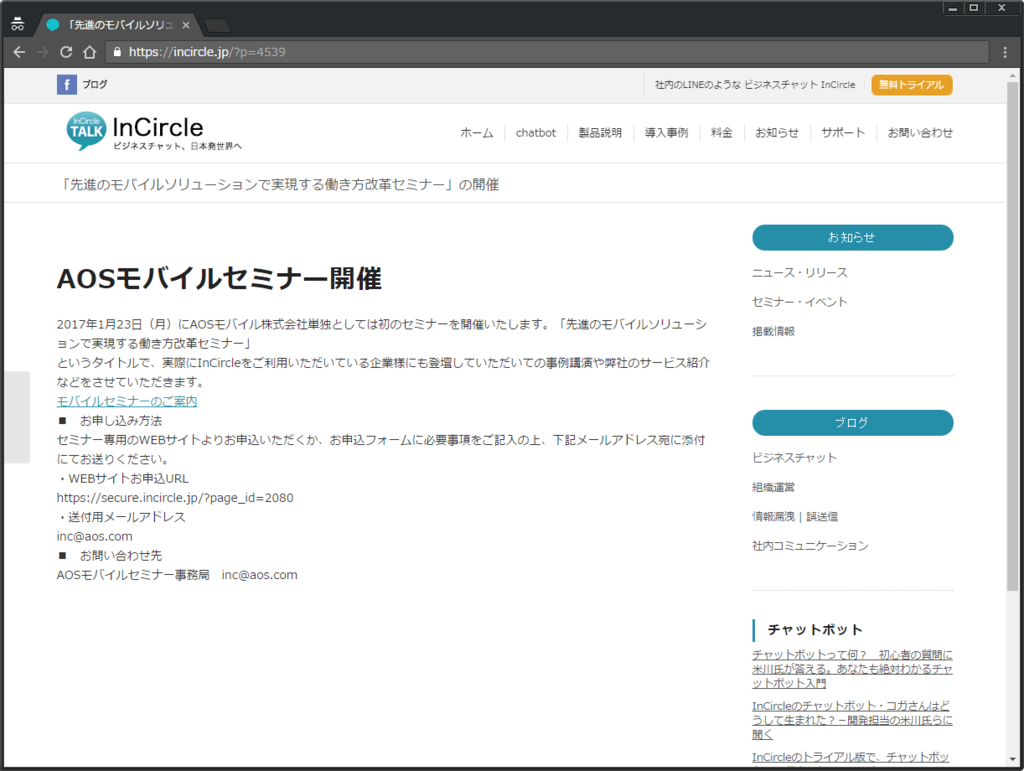The width and height of the screenshot is (1024, 771).
Task: Click the padlock secure-site icon
Action: (x=117, y=52)
